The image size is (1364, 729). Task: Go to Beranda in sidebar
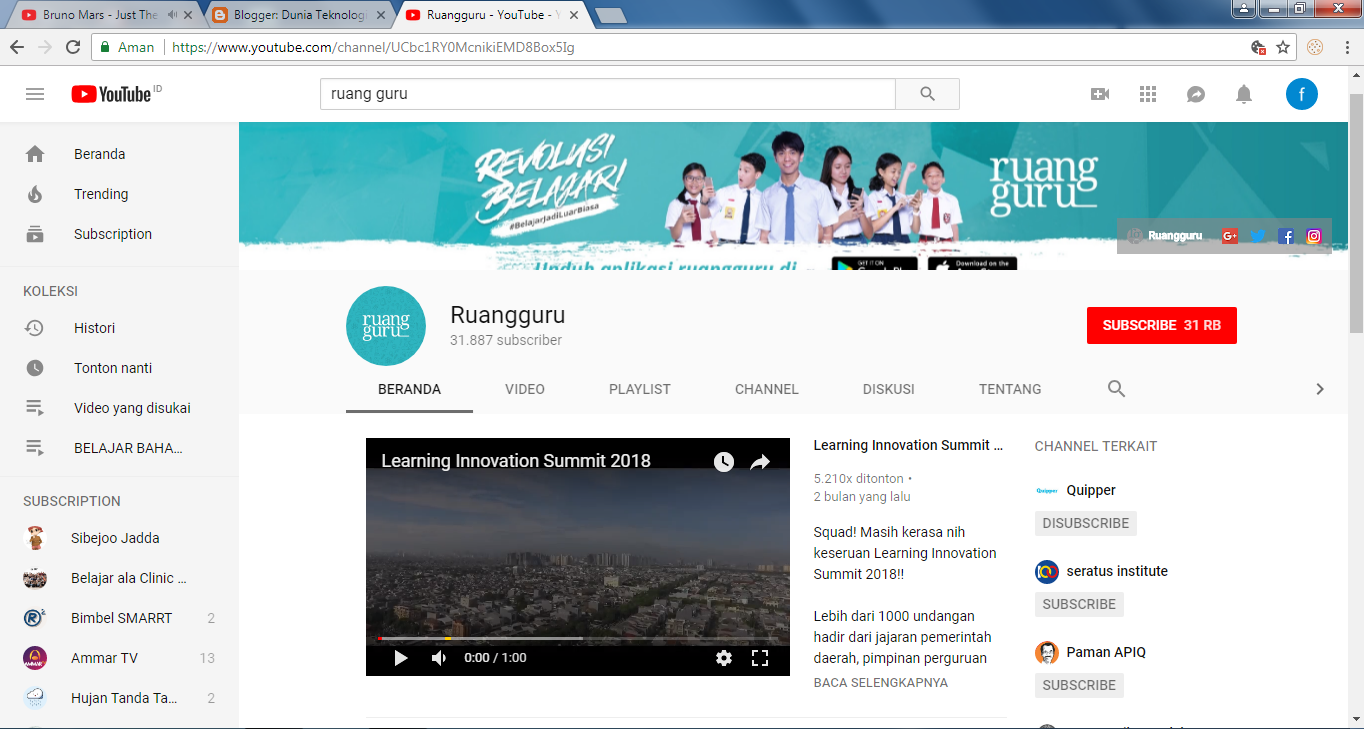pyautogui.click(x=119, y=154)
